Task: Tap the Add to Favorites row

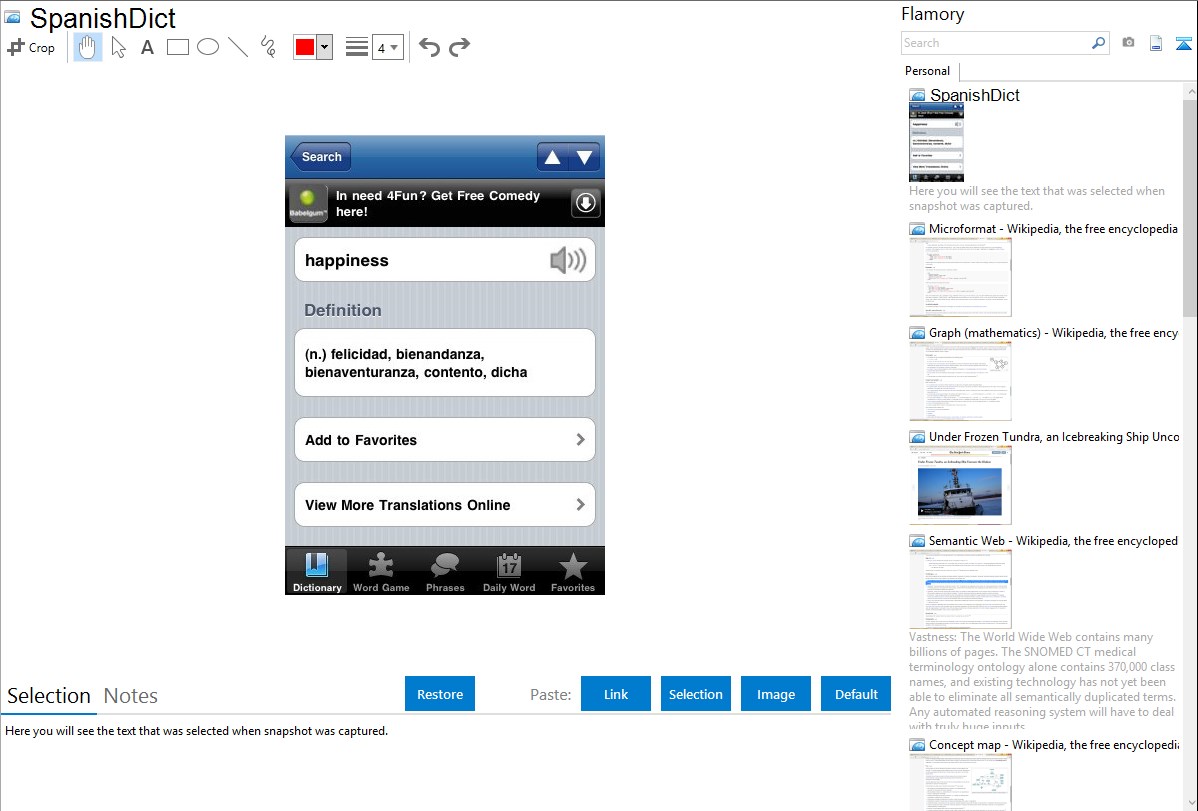Action: [445, 440]
